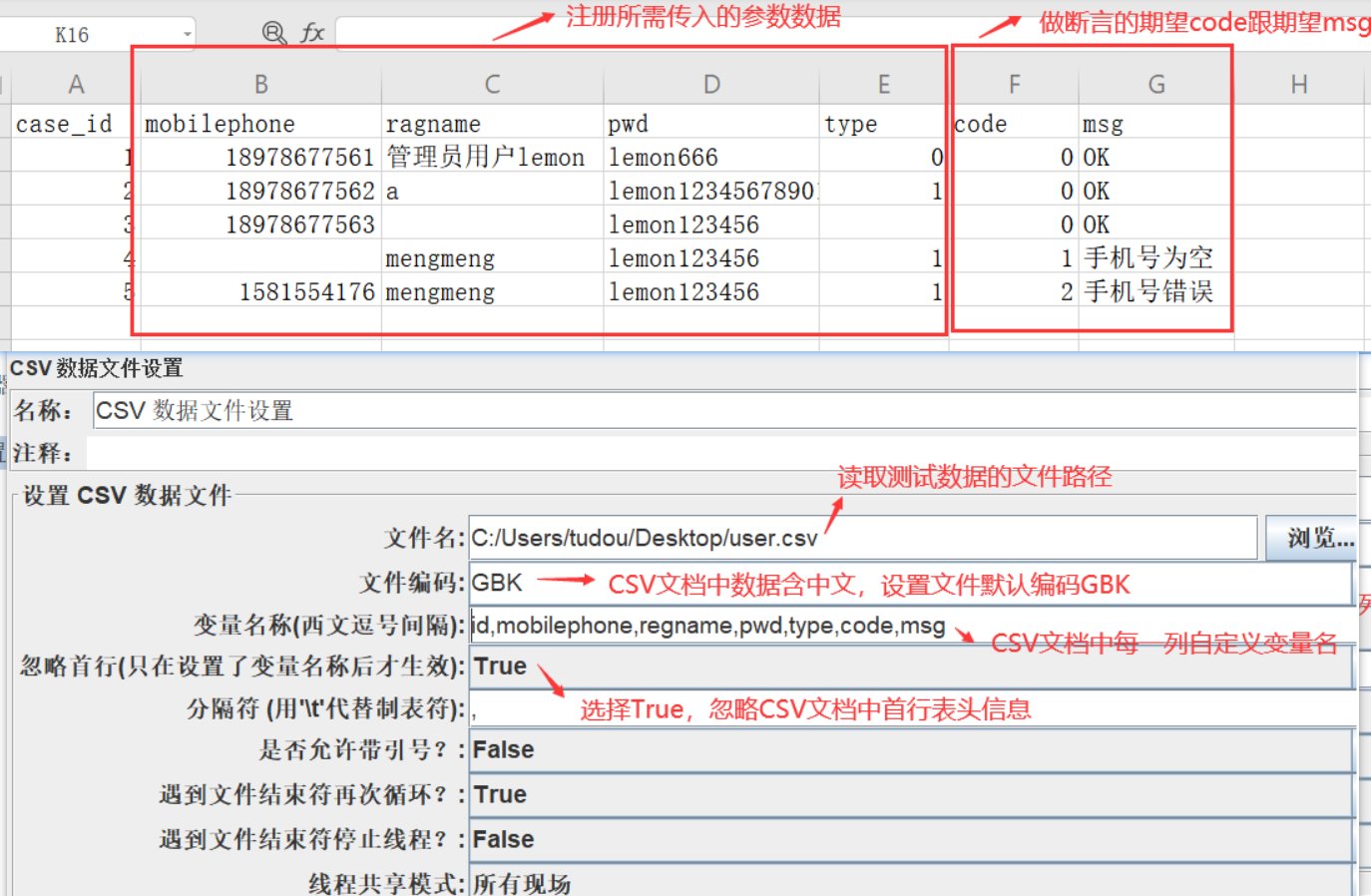The image size is (1371, 896).
Task: Select column F header
Action: click(x=1014, y=85)
